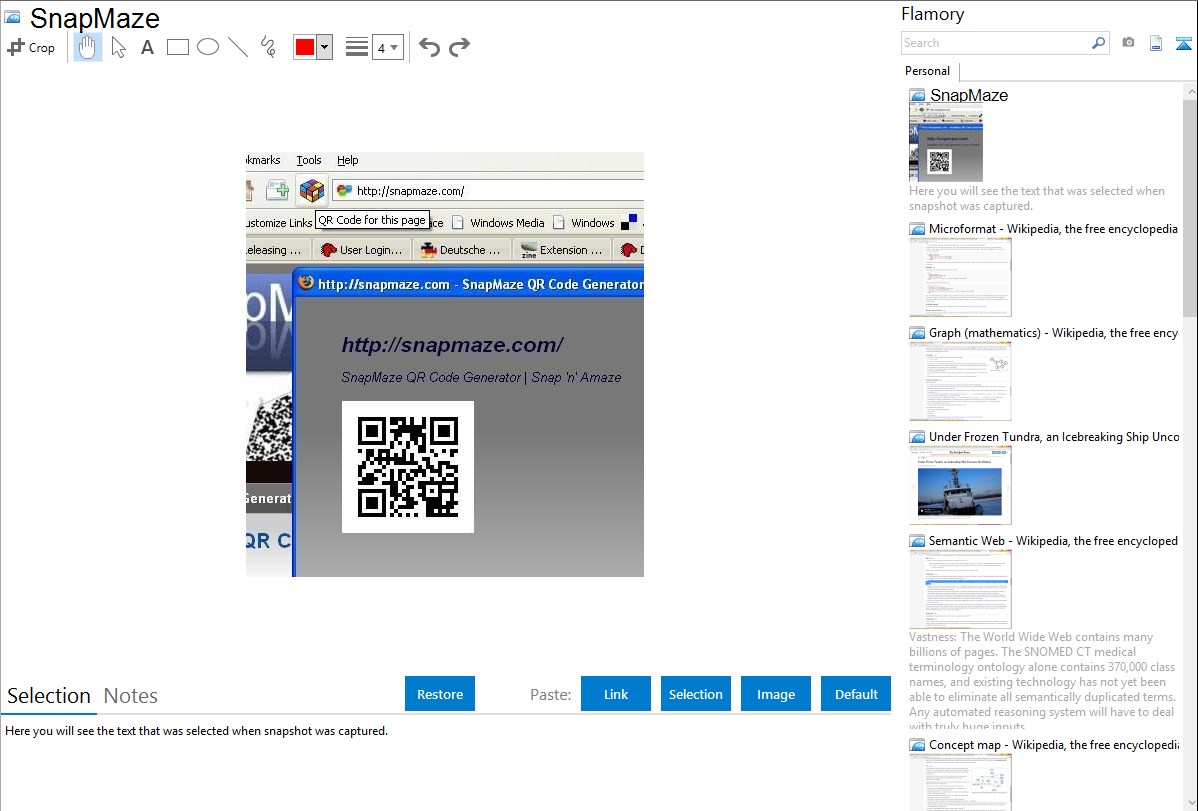
Task: Select the Microformat page thumbnail
Action: (x=960, y=277)
